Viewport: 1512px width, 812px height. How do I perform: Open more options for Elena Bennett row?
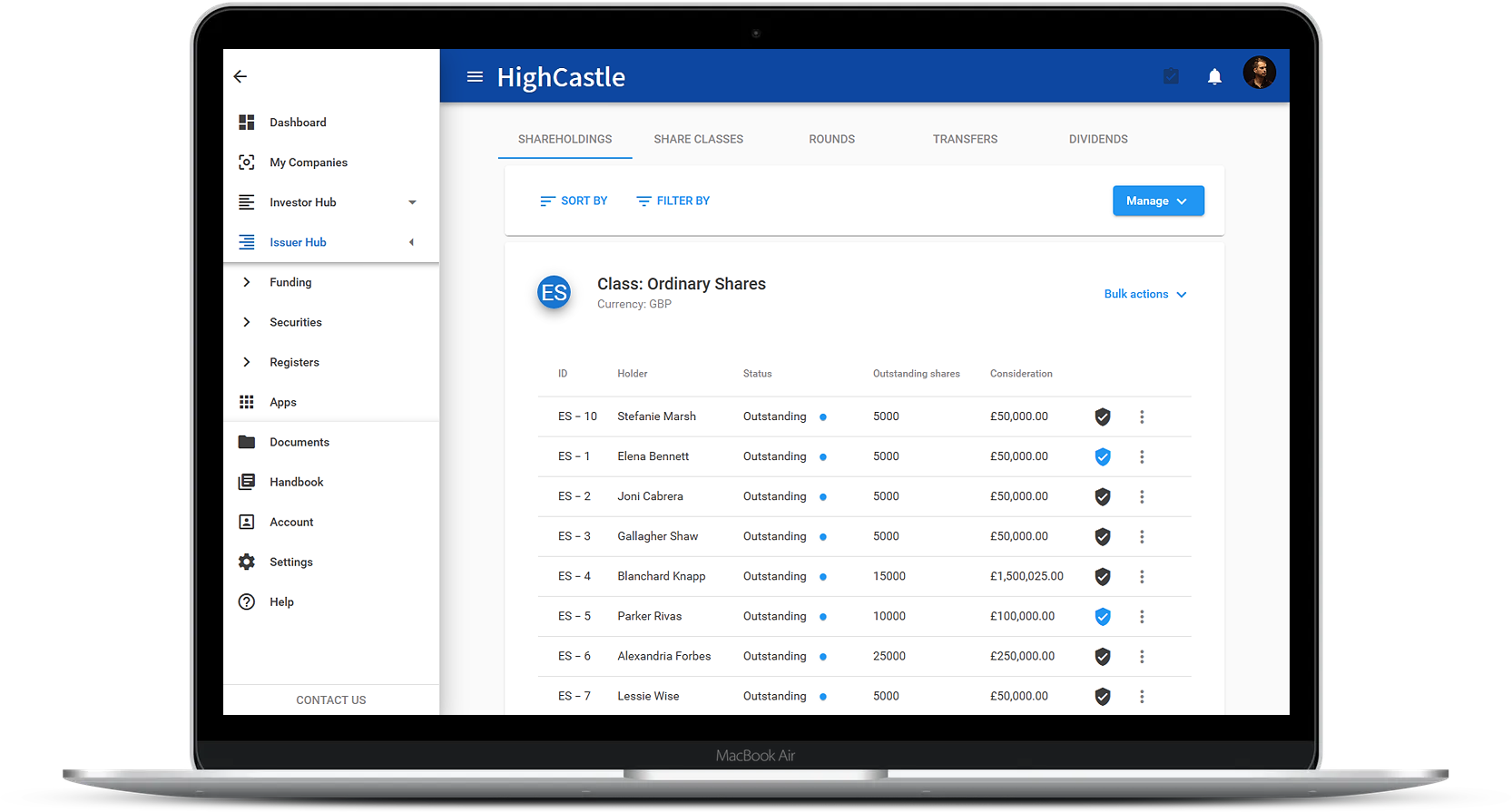pyautogui.click(x=1142, y=456)
